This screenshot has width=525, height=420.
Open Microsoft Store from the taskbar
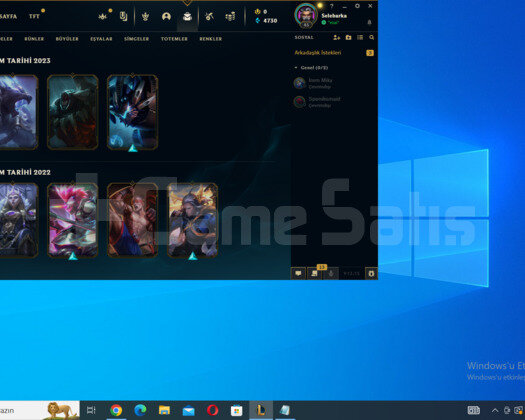pos(237,410)
